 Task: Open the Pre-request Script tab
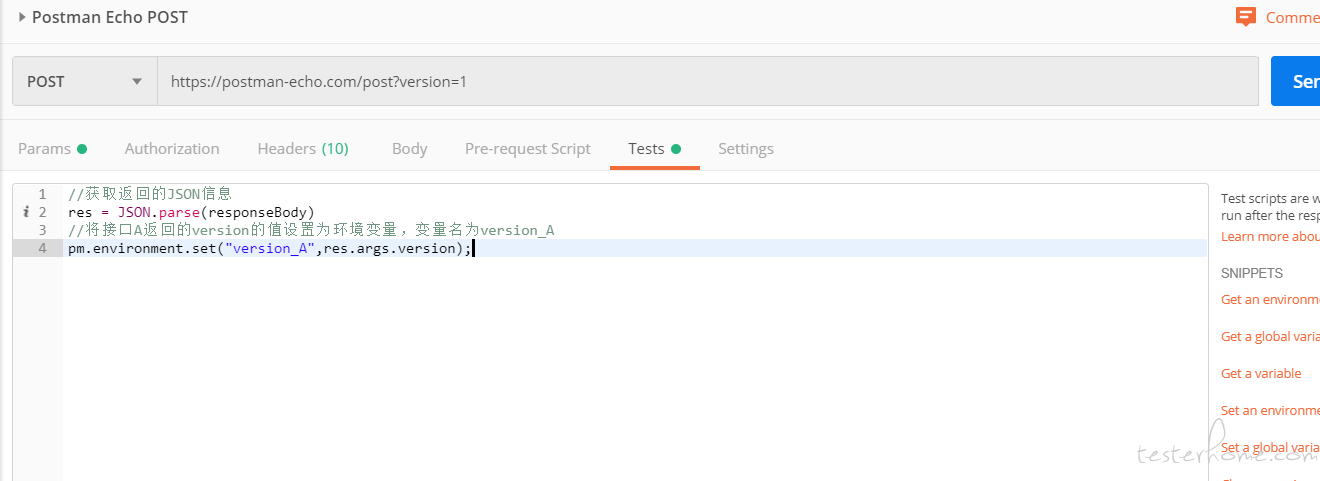(x=528, y=149)
